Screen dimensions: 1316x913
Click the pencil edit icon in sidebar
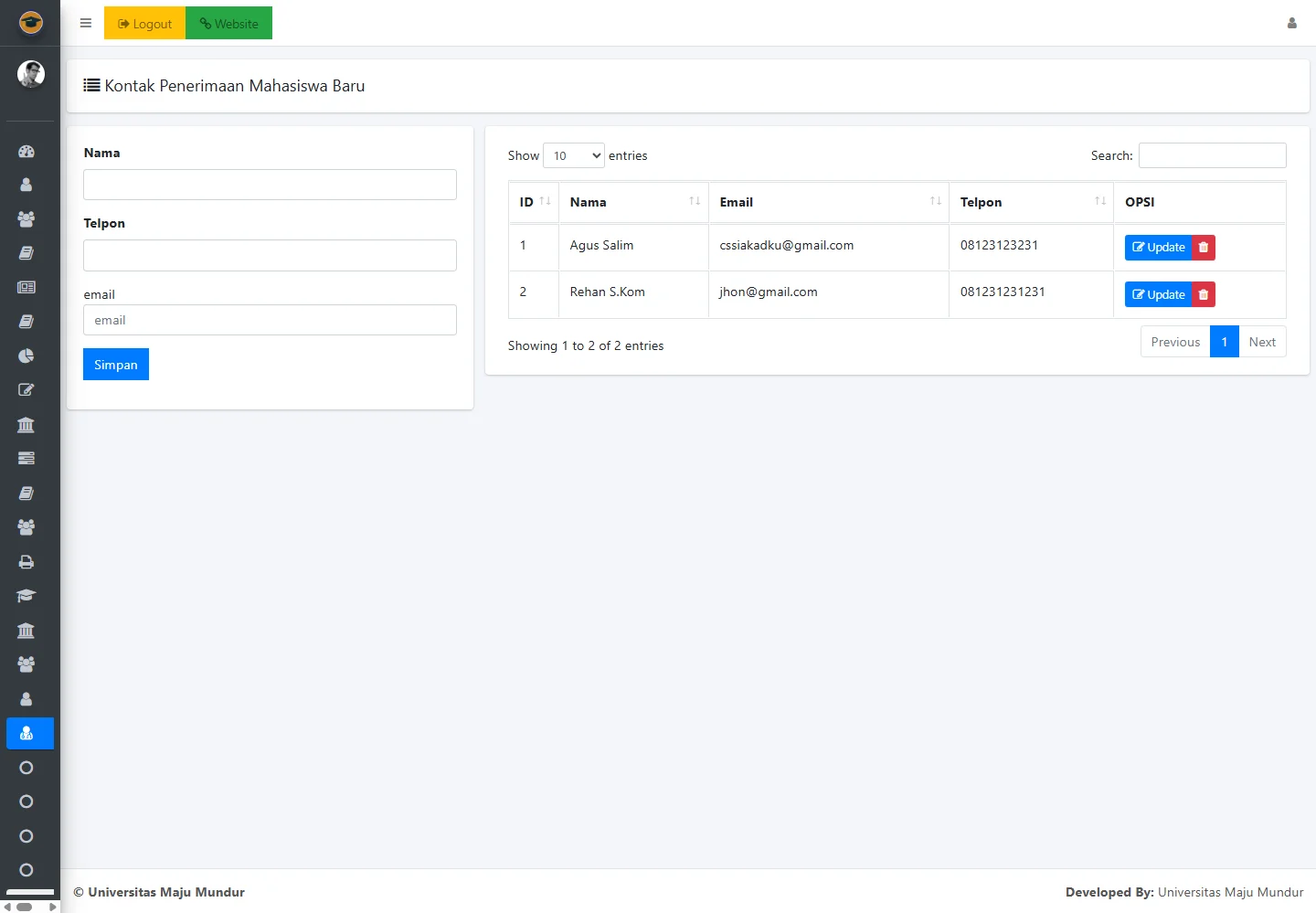(27, 390)
